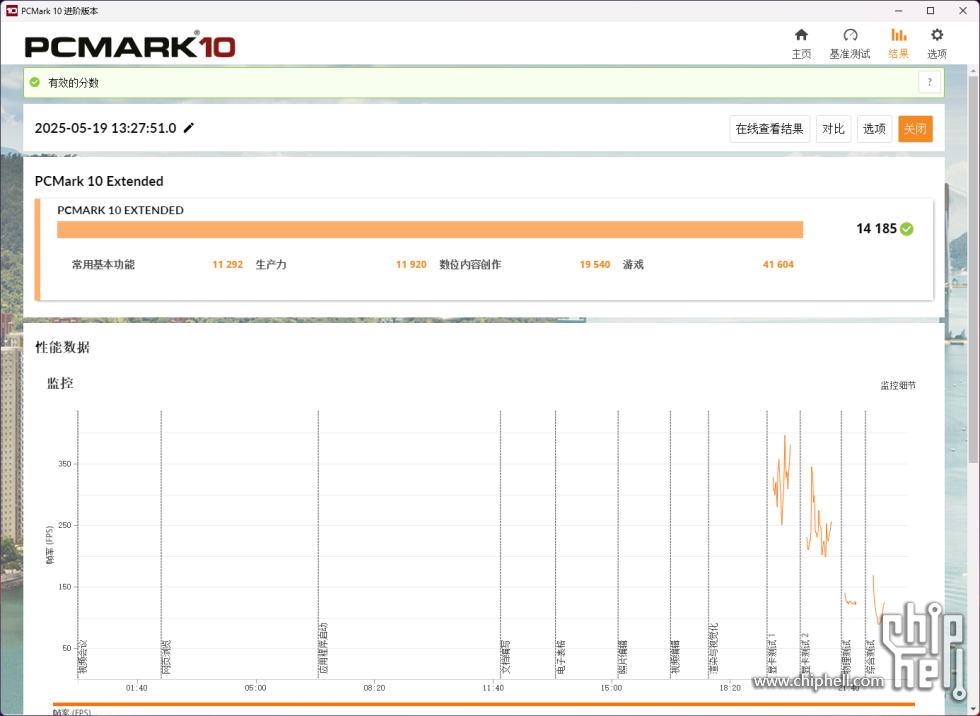Click the green checkmark beside 14 185

click(907, 229)
